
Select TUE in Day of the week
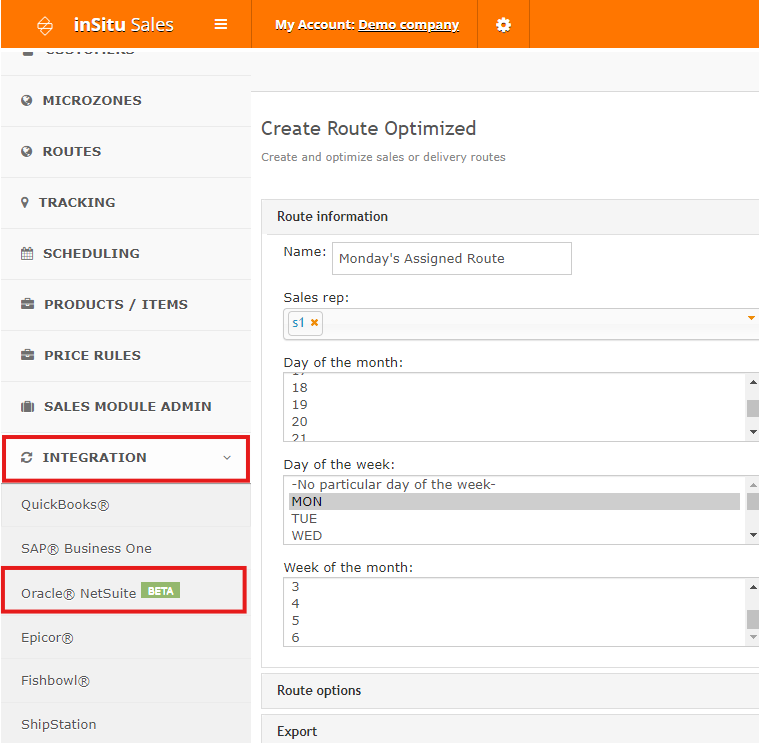pos(515,518)
